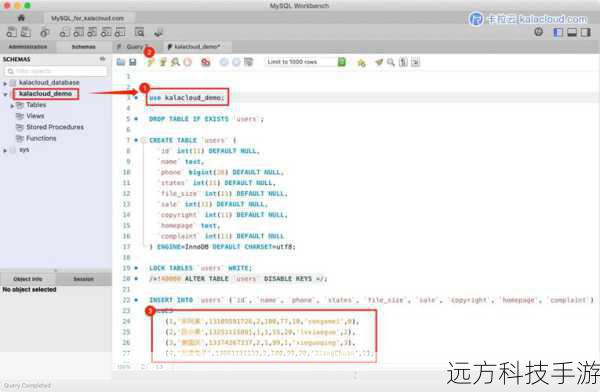Select Stored Procedures node
The width and height of the screenshot is (600, 392).
[55, 127]
